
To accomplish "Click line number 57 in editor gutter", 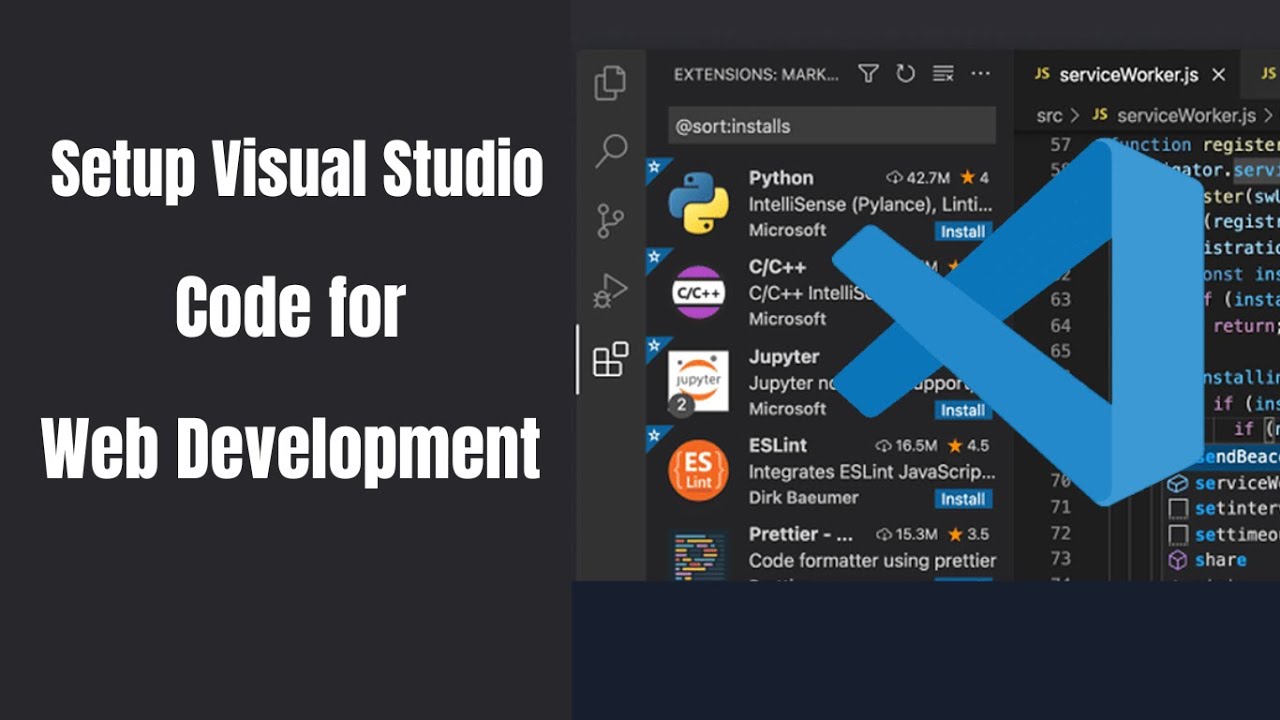I will (x=1060, y=145).
